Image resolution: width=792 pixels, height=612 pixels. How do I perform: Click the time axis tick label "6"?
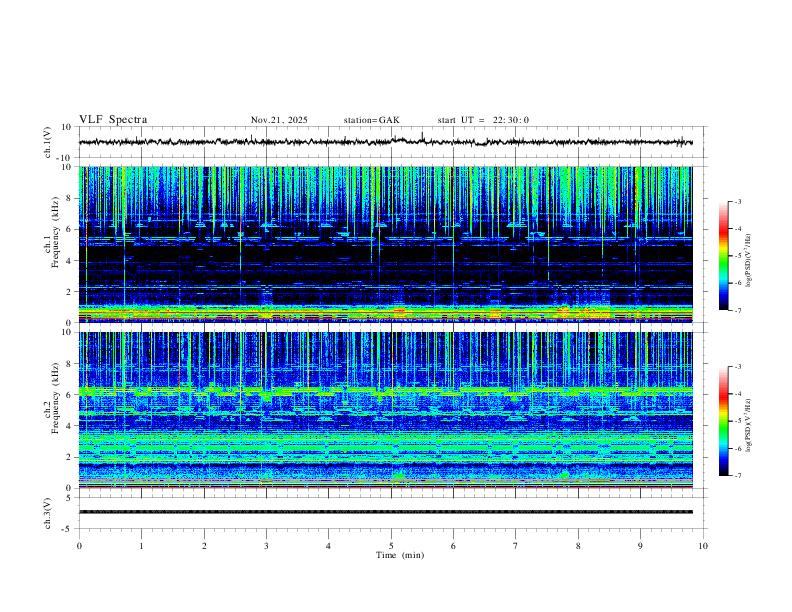coord(453,546)
